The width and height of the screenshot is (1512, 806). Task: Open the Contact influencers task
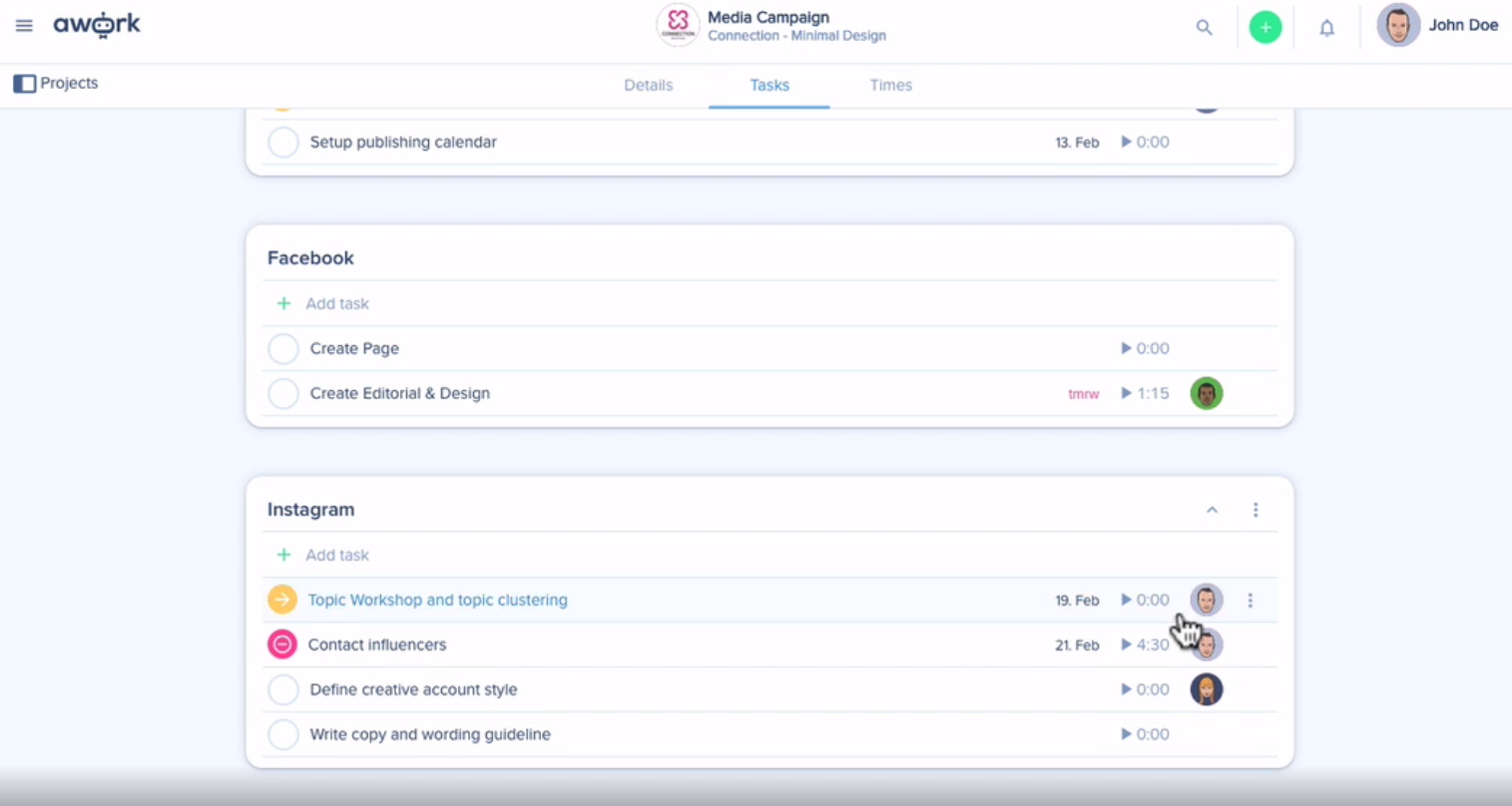click(x=377, y=644)
